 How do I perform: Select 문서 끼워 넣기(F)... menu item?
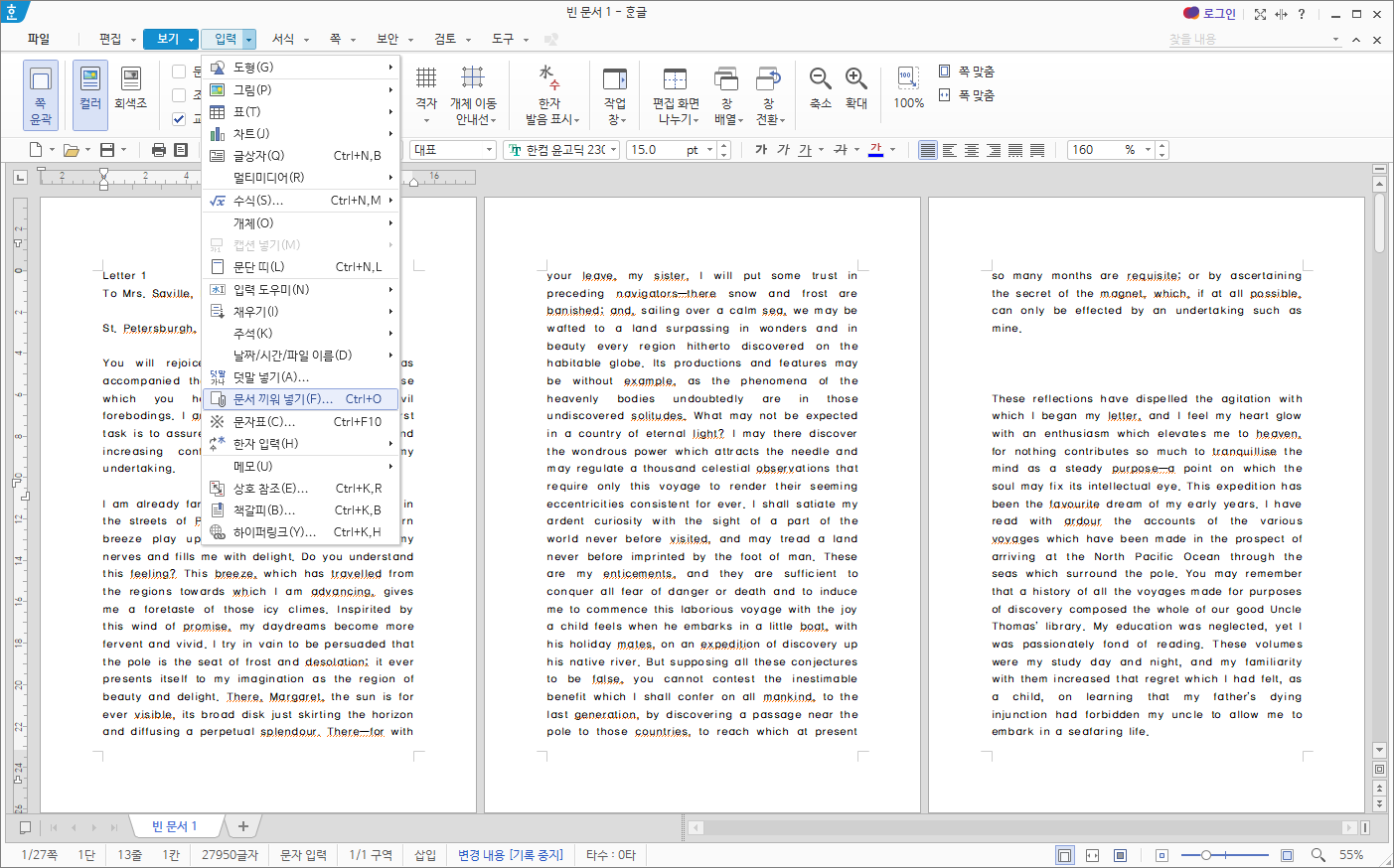[x=300, y=399]
